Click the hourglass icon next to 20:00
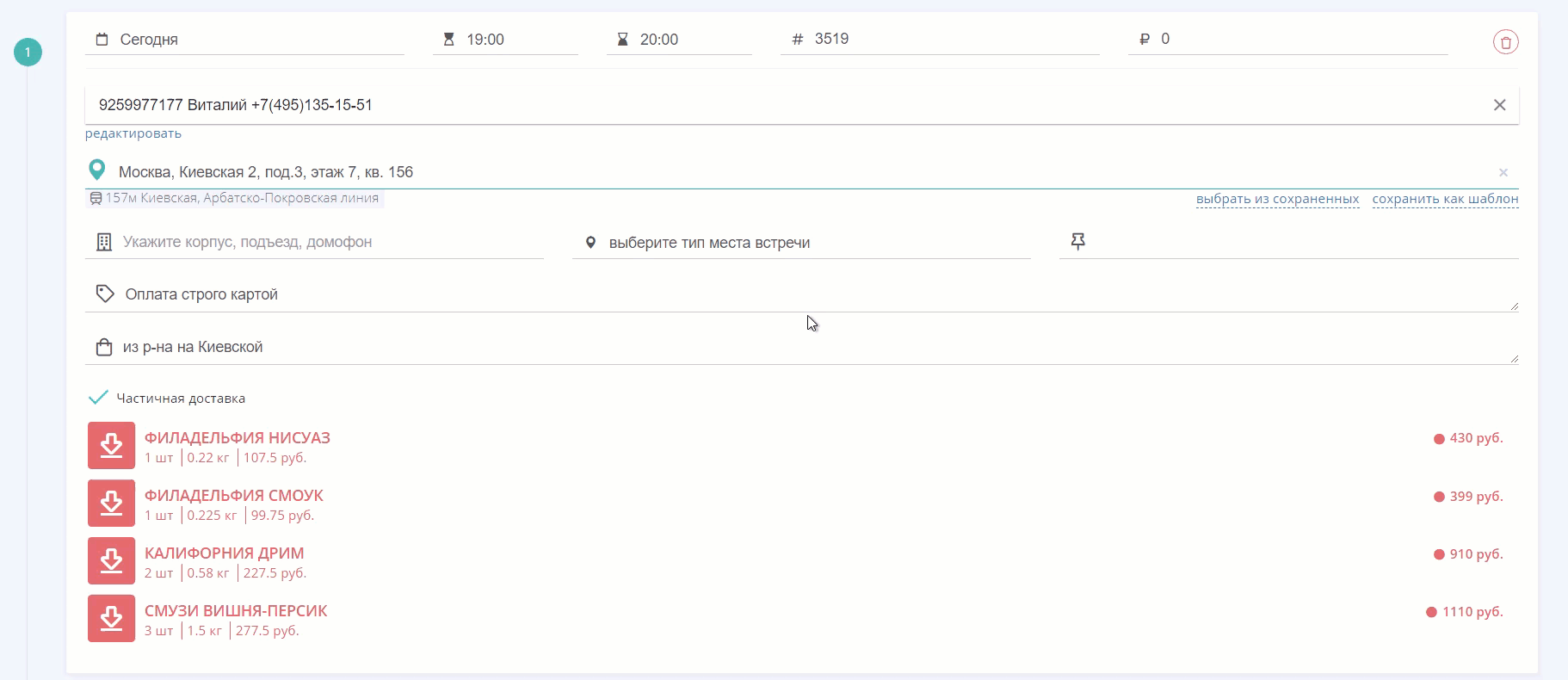Screen dimensions: 1568x680 (x=622, y=40)
